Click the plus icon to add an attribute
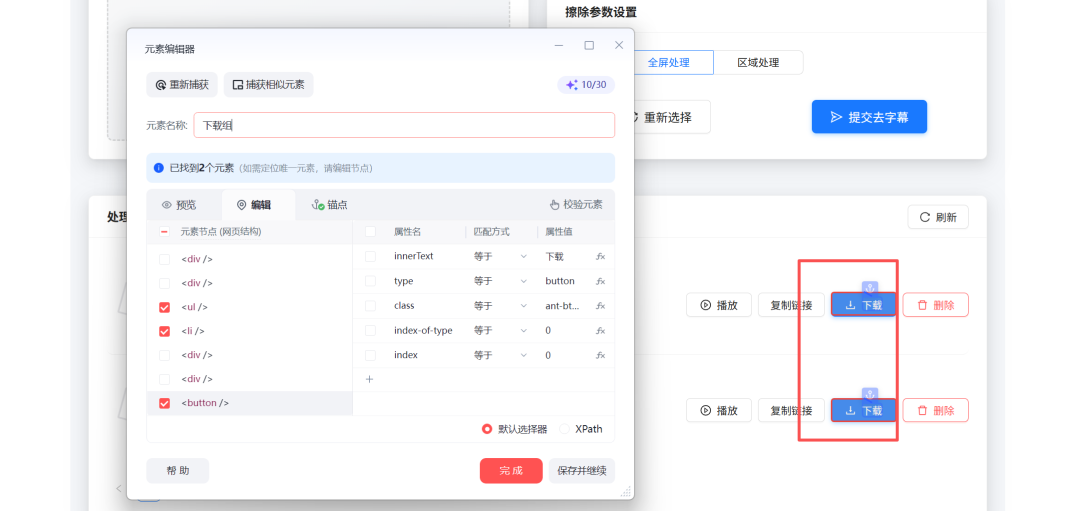Image resolution: width=1080 pixels, height=511 pixels. point(369,379)
